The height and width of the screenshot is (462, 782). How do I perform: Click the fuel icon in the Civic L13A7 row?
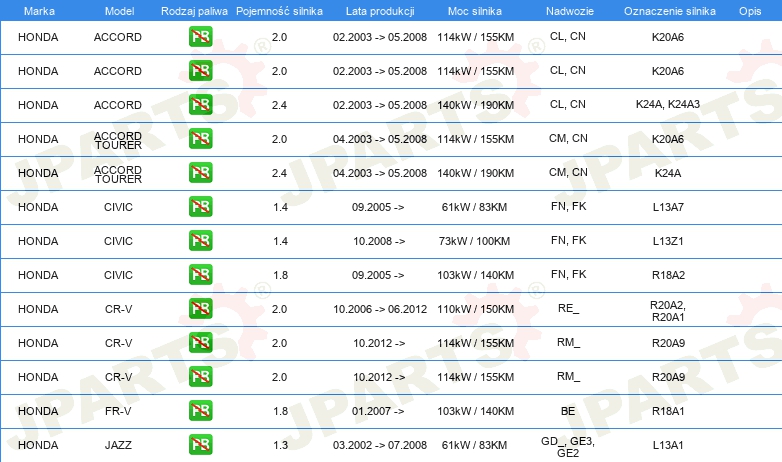point(200,207)
